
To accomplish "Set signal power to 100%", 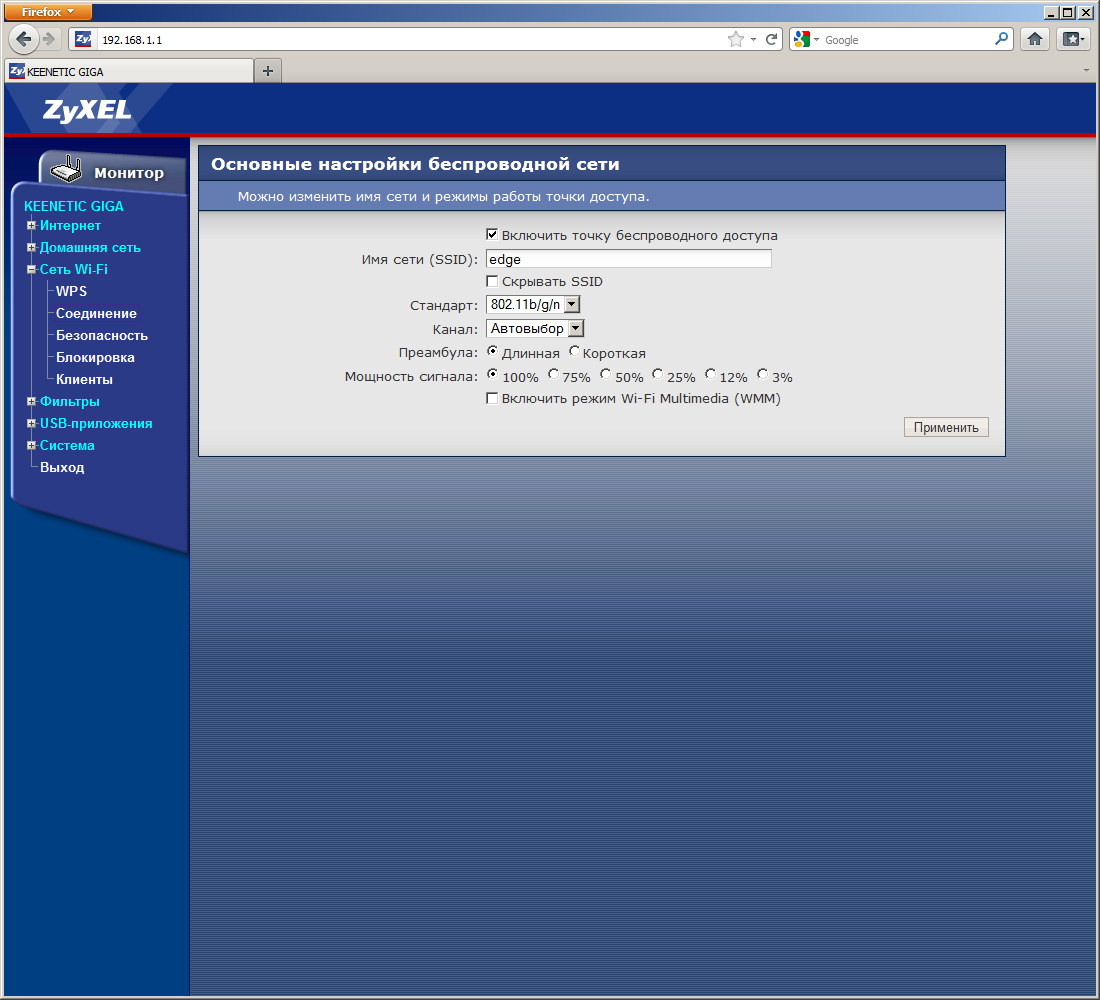I will [492, 374].
